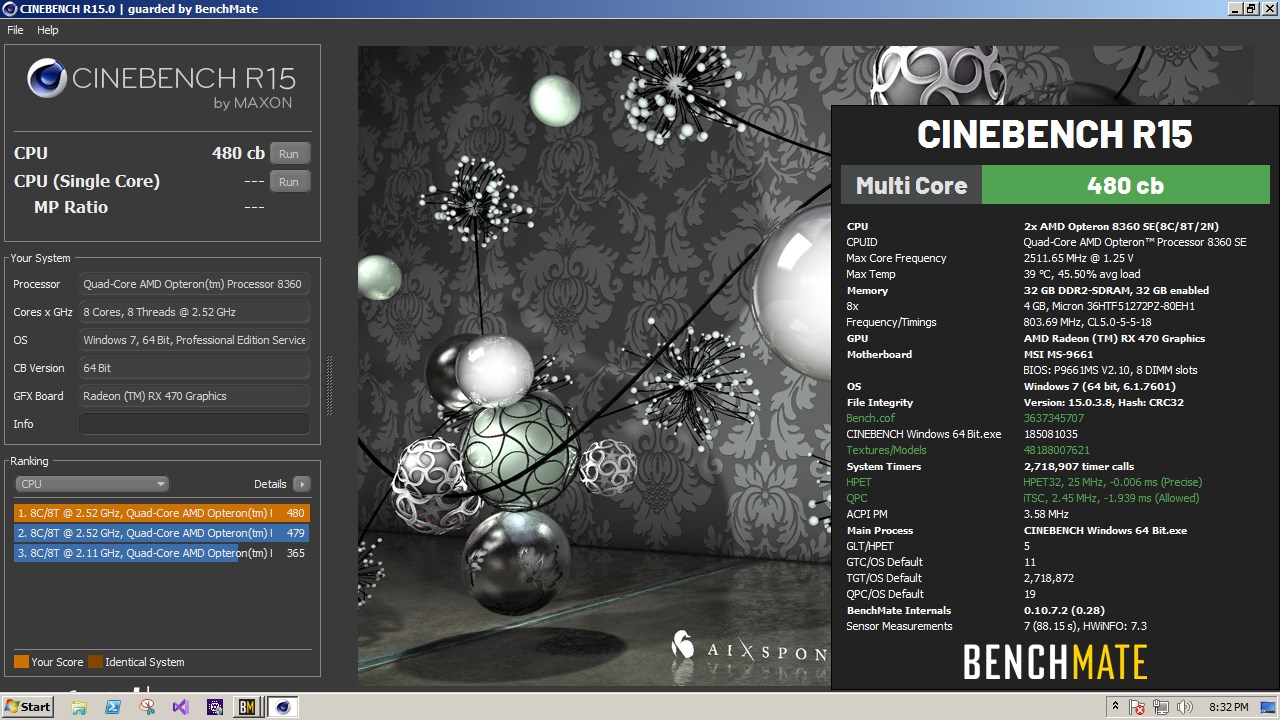The width and height of the screenshot is (1280, 720).
Task: Click the Aixsponza logo in the render
Action: point(748,646)
